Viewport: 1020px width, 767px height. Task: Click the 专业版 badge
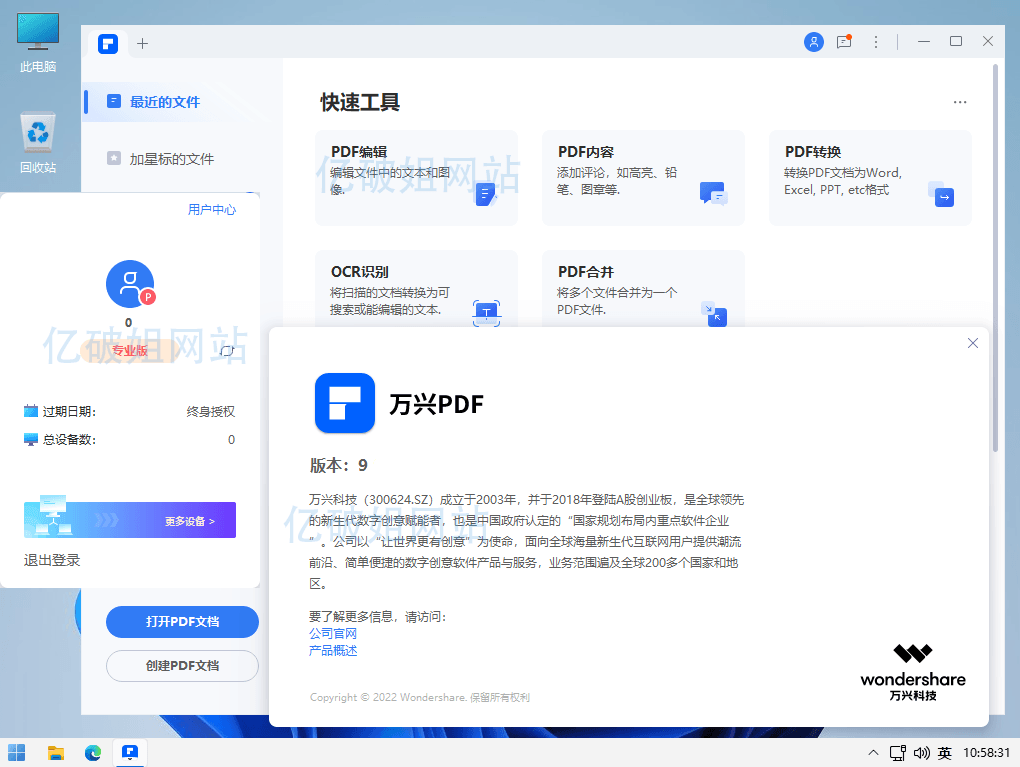tap(129, 351)
